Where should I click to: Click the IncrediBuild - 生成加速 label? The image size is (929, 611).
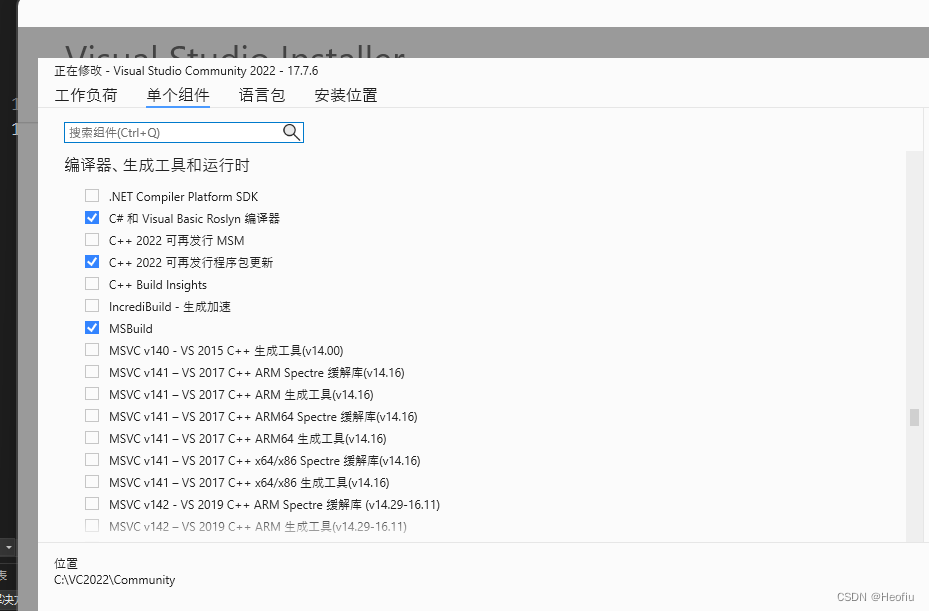click(x=169, y=307)
